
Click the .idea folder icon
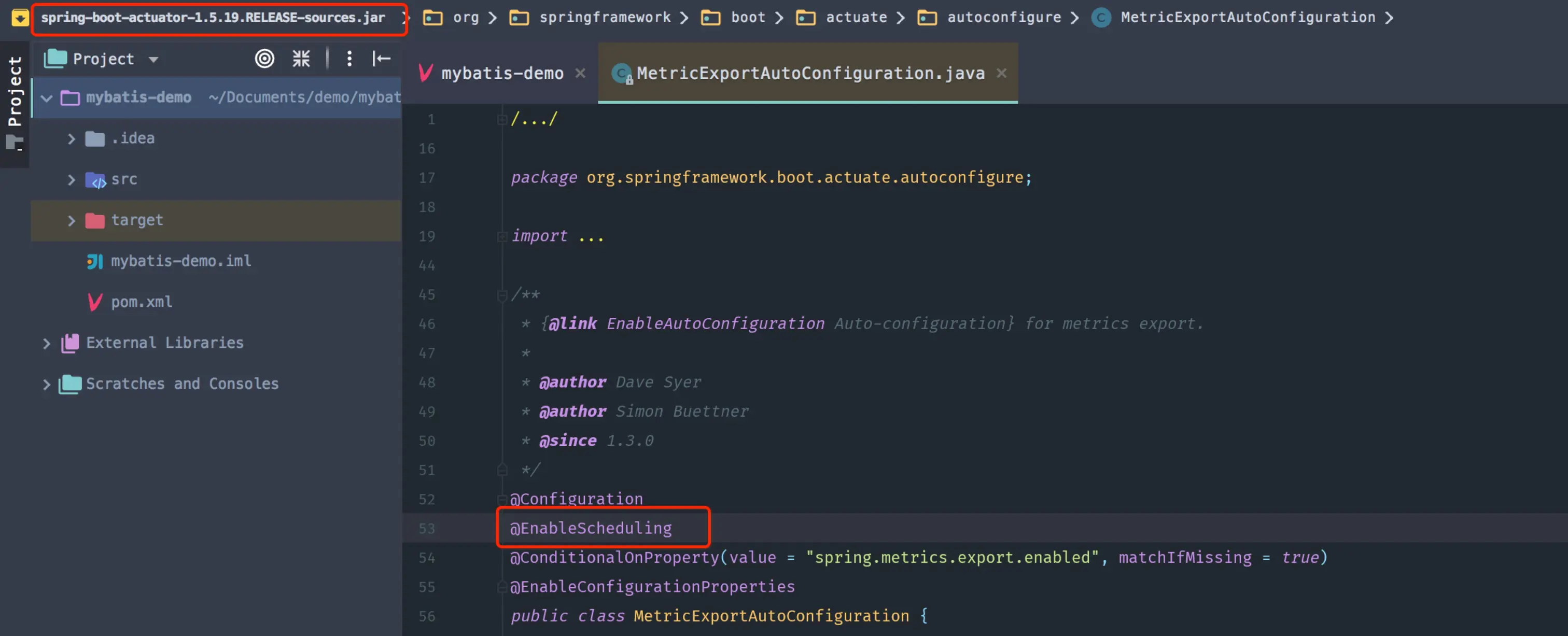94,139
